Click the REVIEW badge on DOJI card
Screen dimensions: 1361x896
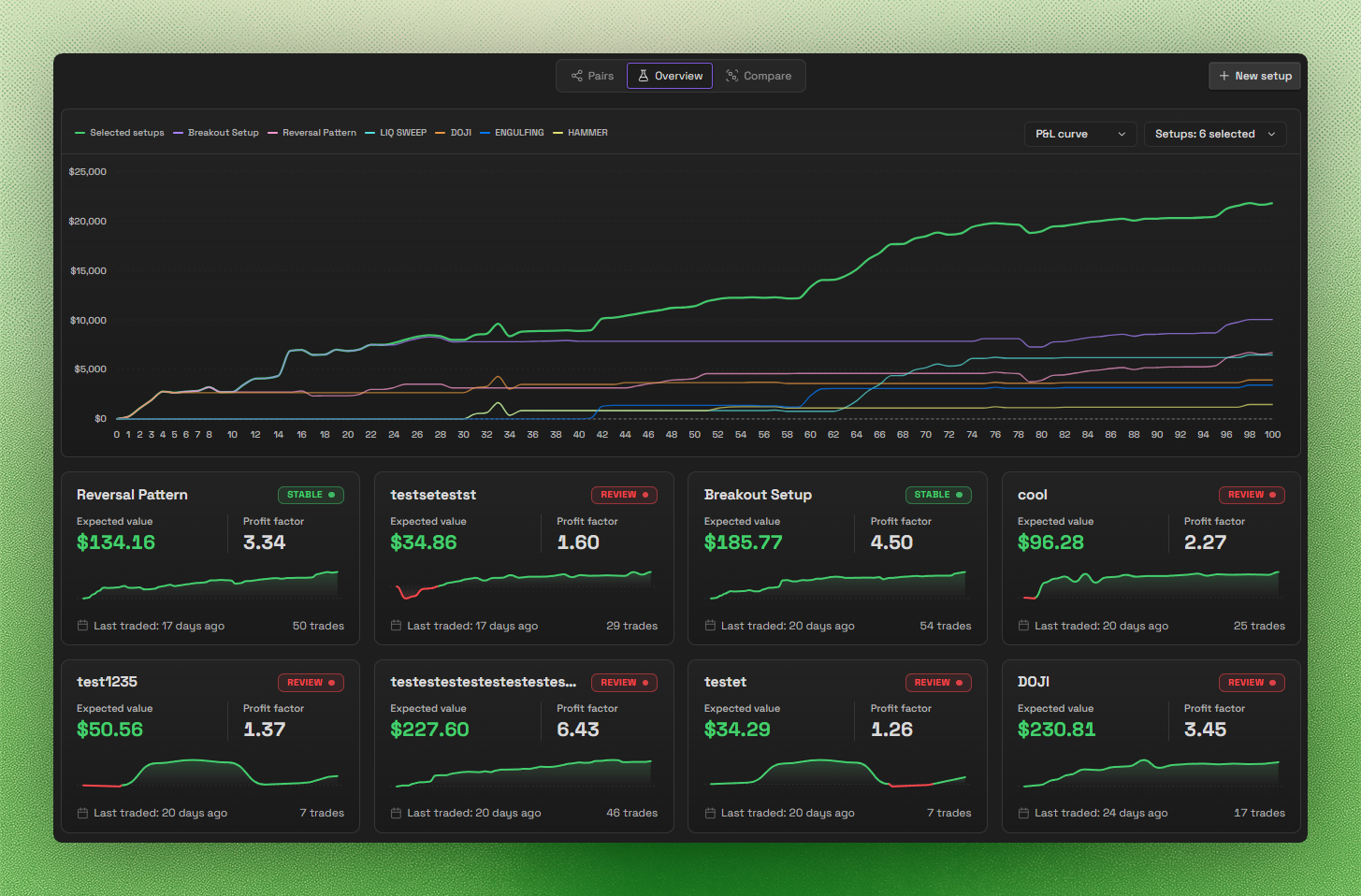point(1252,683)
